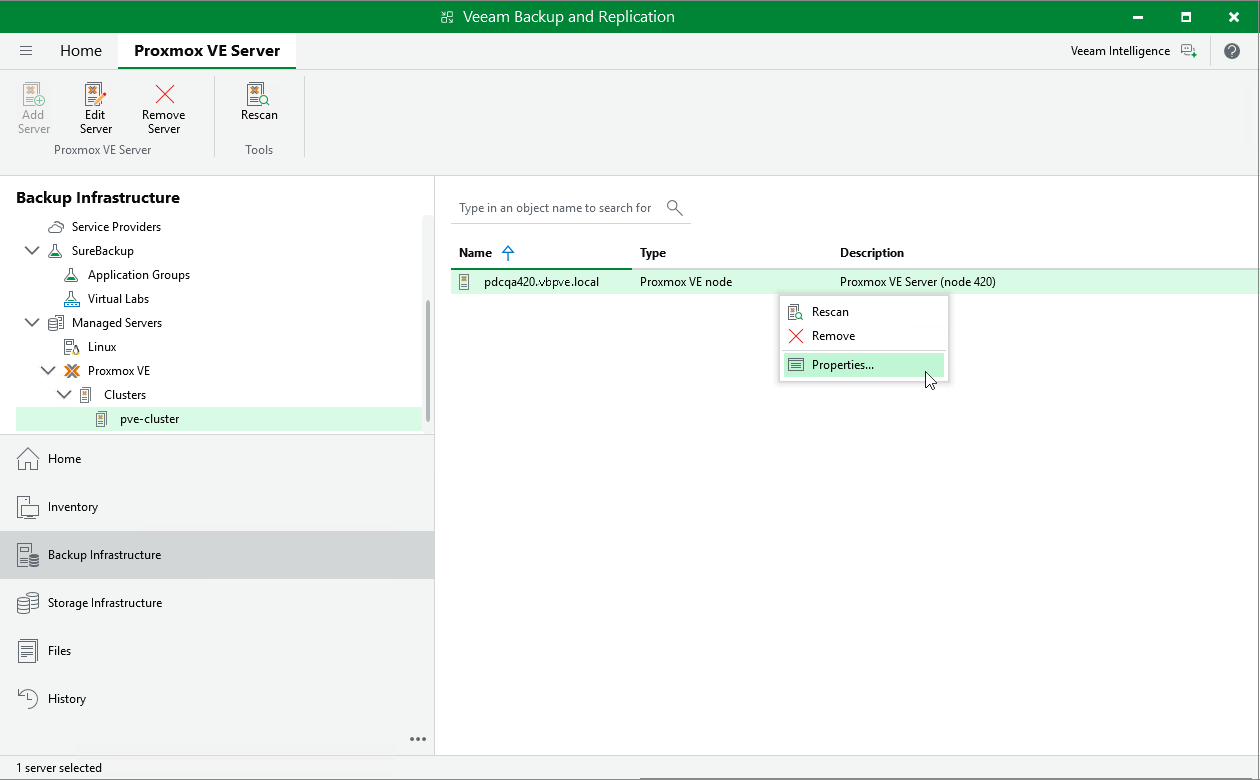Click the object name search field

(555, 208)
